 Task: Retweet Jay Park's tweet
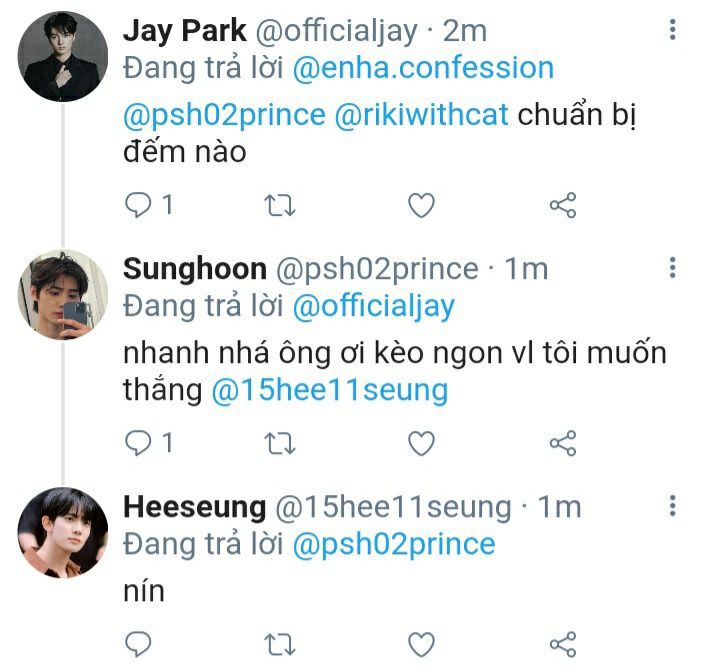(279, 205)
